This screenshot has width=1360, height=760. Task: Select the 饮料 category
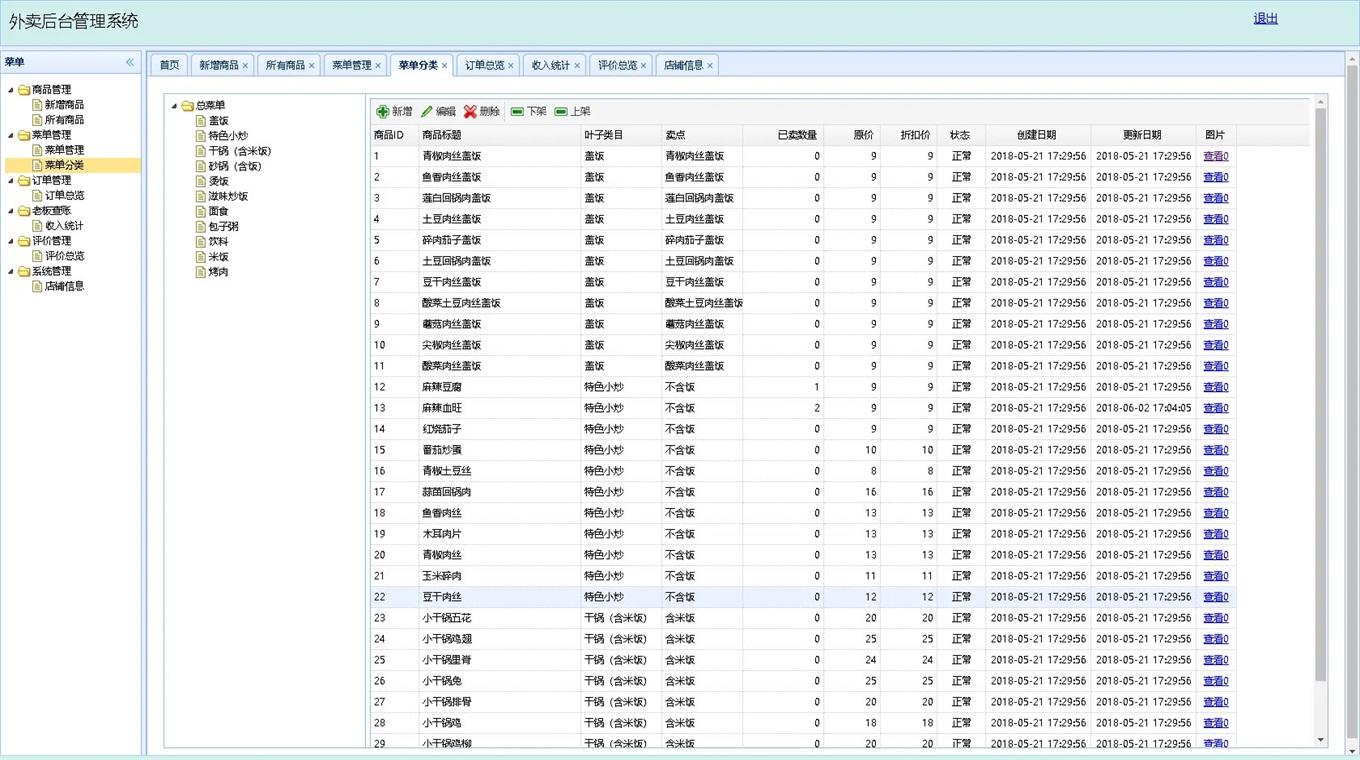point(218,242)
